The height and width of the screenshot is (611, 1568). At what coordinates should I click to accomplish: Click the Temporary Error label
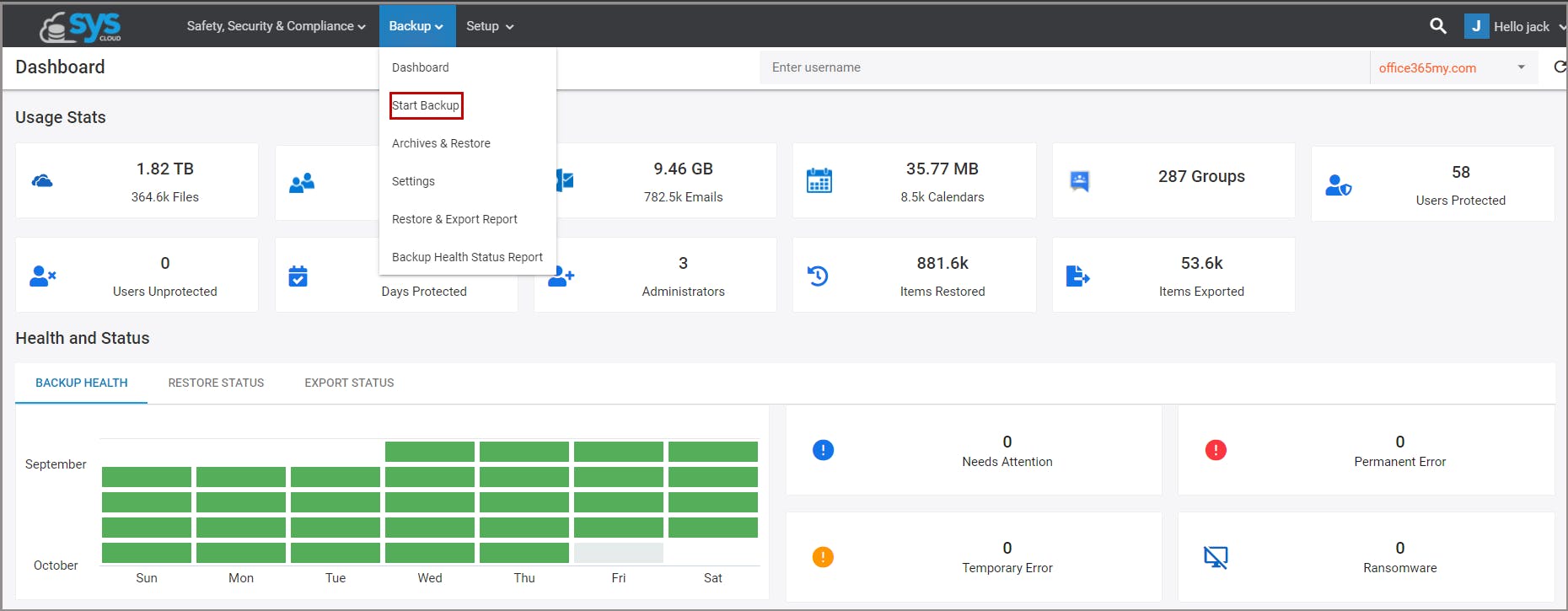1007,568
